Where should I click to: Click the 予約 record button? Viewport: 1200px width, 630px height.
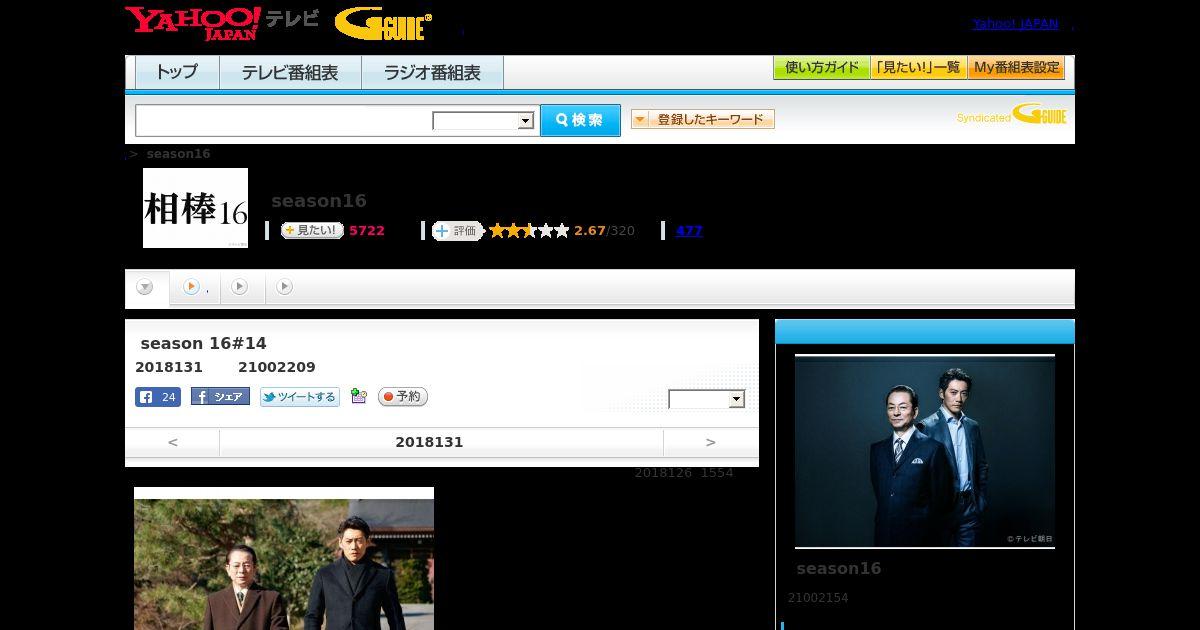point(402,397)
